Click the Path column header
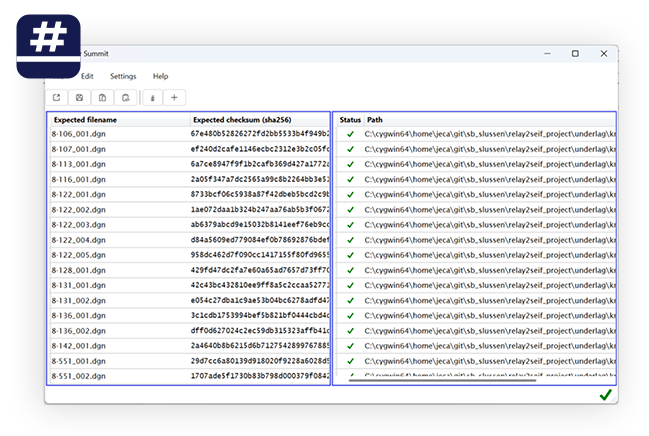This screenshot has height=436, width=649. [x=490, y=120]
